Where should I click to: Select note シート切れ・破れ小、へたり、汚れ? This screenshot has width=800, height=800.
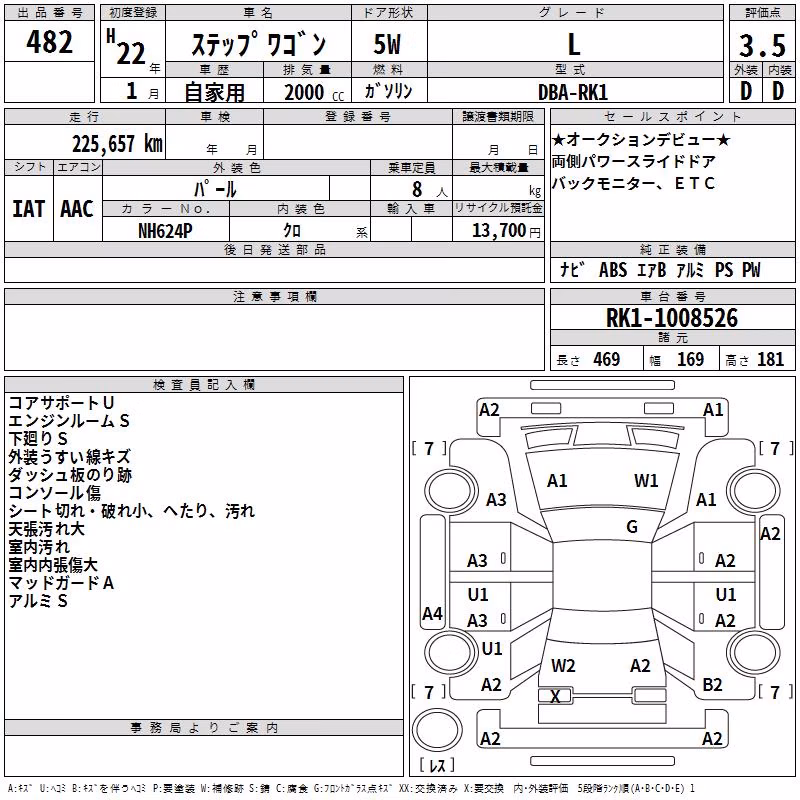[132, 511]
